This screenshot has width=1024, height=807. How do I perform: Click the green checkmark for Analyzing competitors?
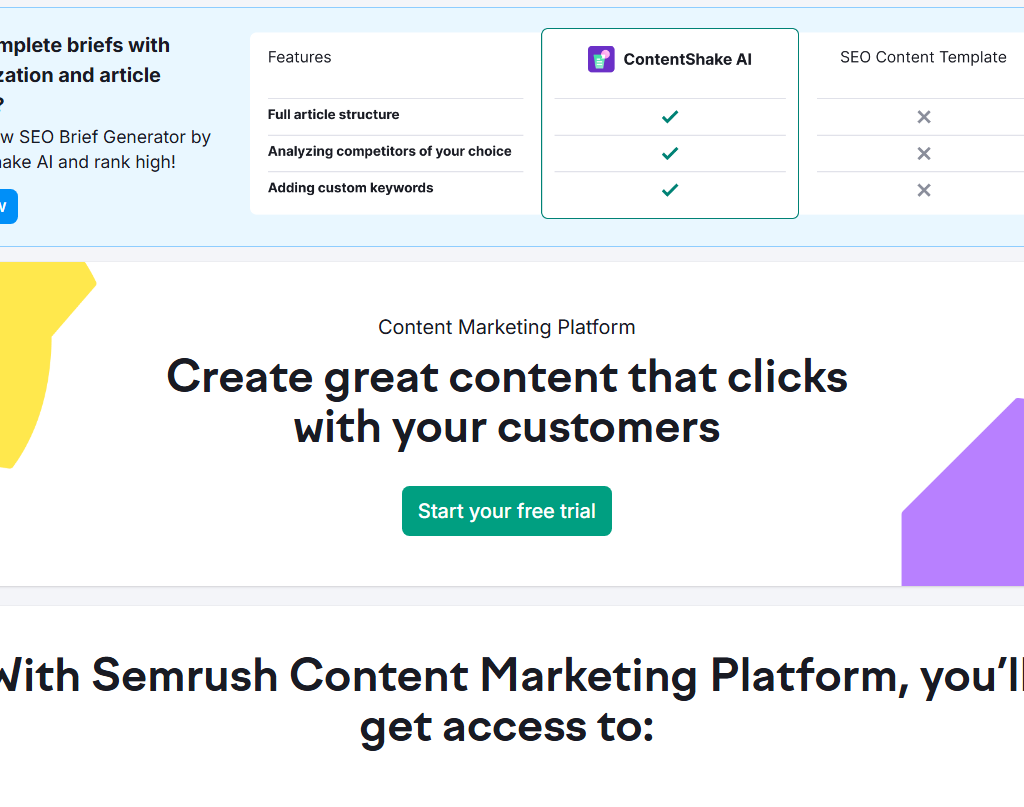tap(670, 153)
